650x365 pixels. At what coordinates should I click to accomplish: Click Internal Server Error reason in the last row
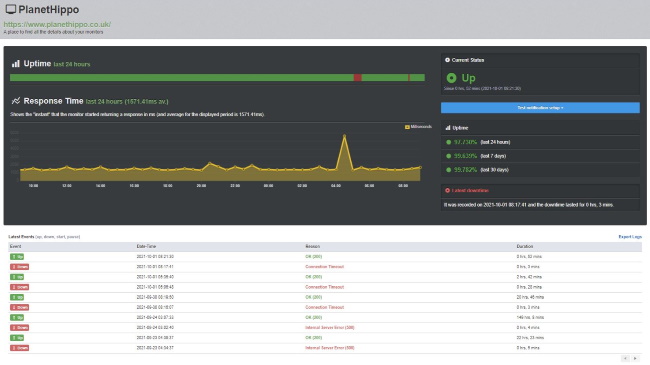click(330, 348)
